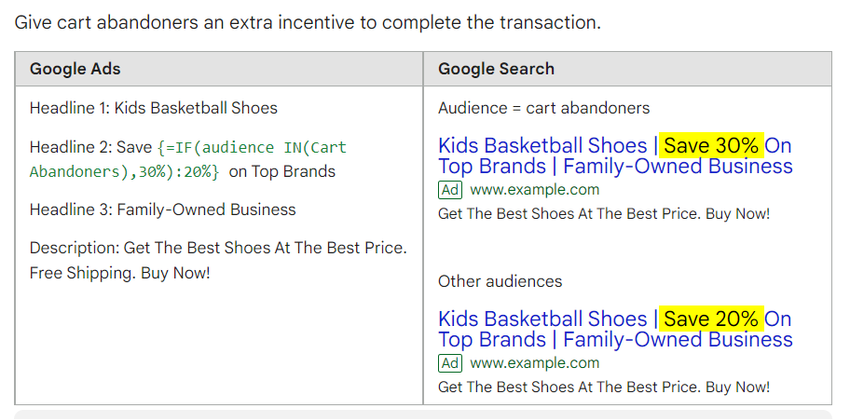Click the "Description: Get The Best Shoes" line
Viewport: 850px width, 419px height.
click(x=218, y=248)
